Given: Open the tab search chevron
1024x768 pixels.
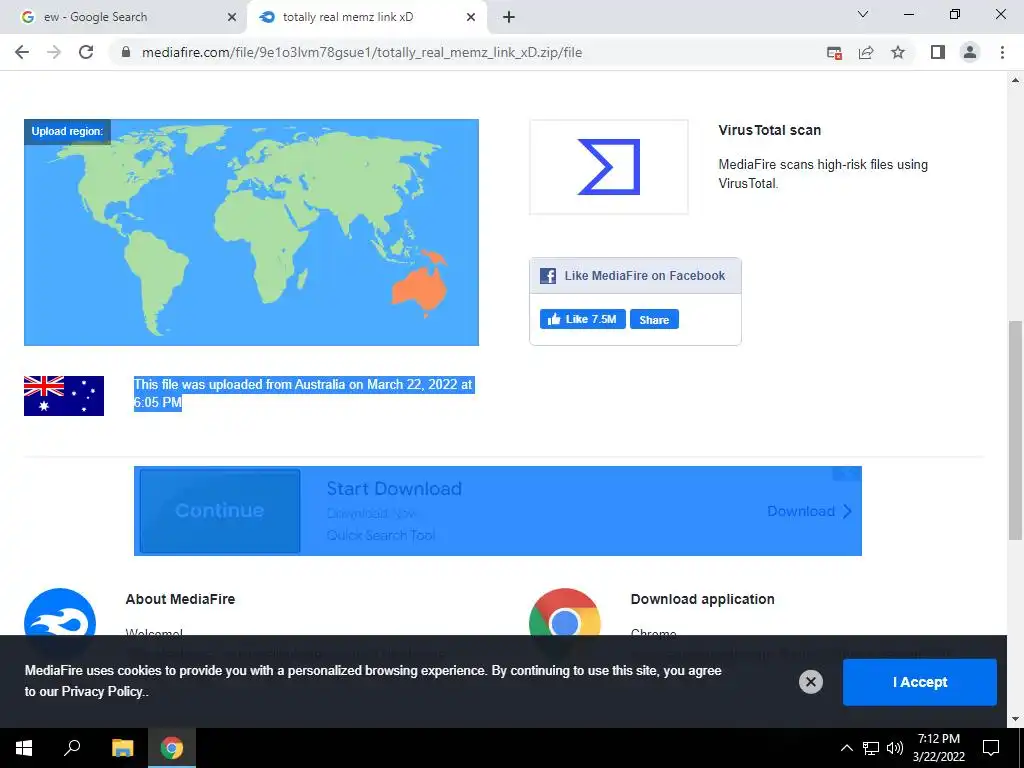Looking at the screenshot, I should 863,14.
